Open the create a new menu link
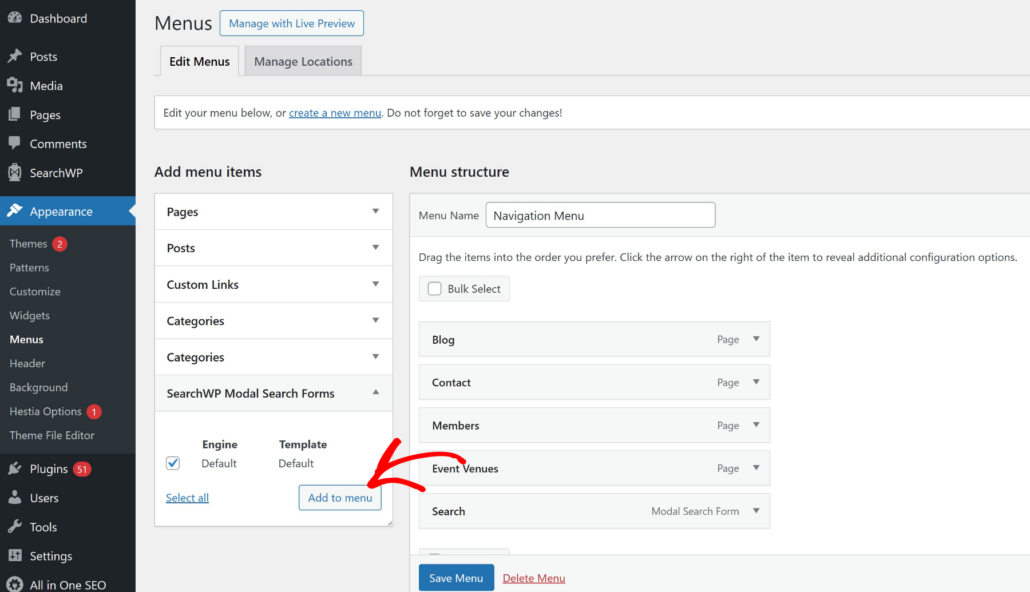The image size is (1030, 592). point(334,112)
